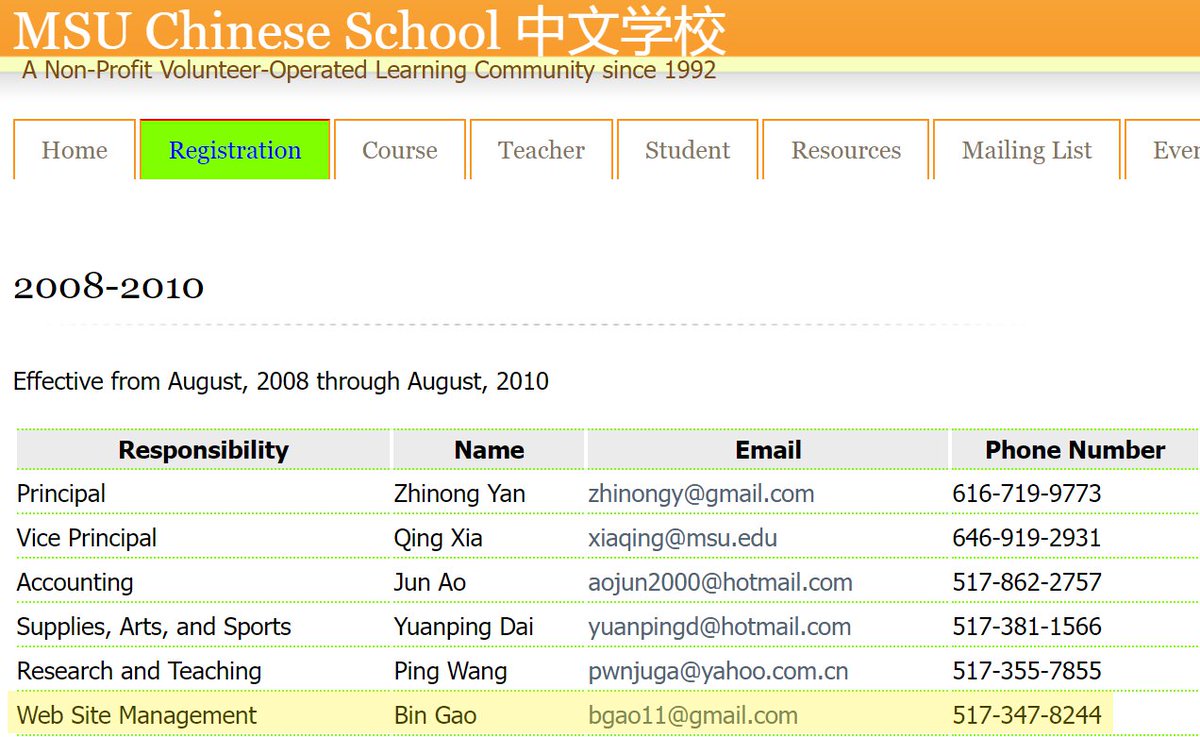Viewport: 1200px width, 737px height.
Task: Open the Mailing List tab
Action: click(1026, 150)
